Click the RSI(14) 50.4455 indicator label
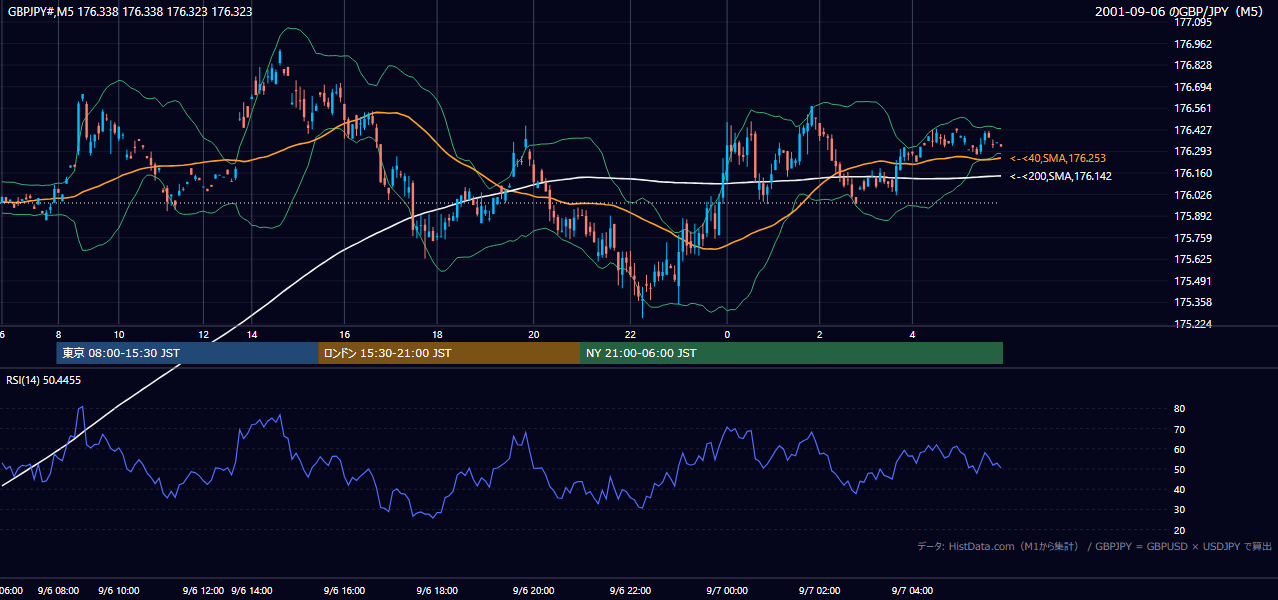Viewport: 1278px width, 600px height. 44,380
